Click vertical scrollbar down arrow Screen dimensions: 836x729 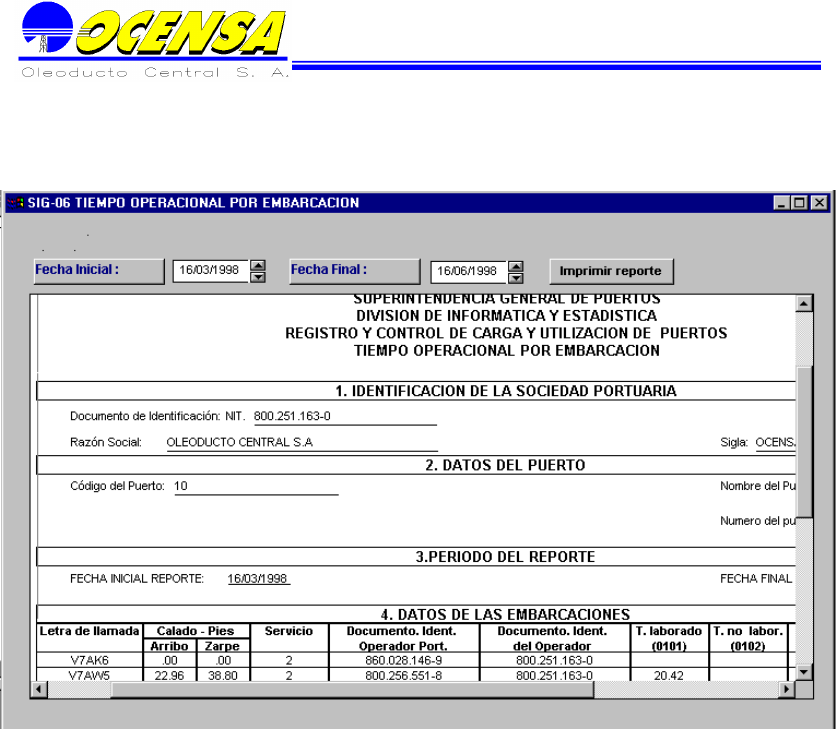tap(803, 672)
